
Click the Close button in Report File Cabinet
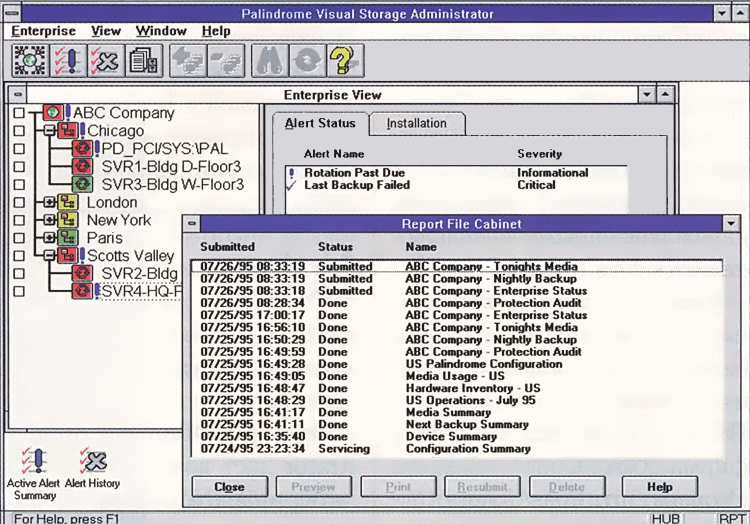[230, 487]
